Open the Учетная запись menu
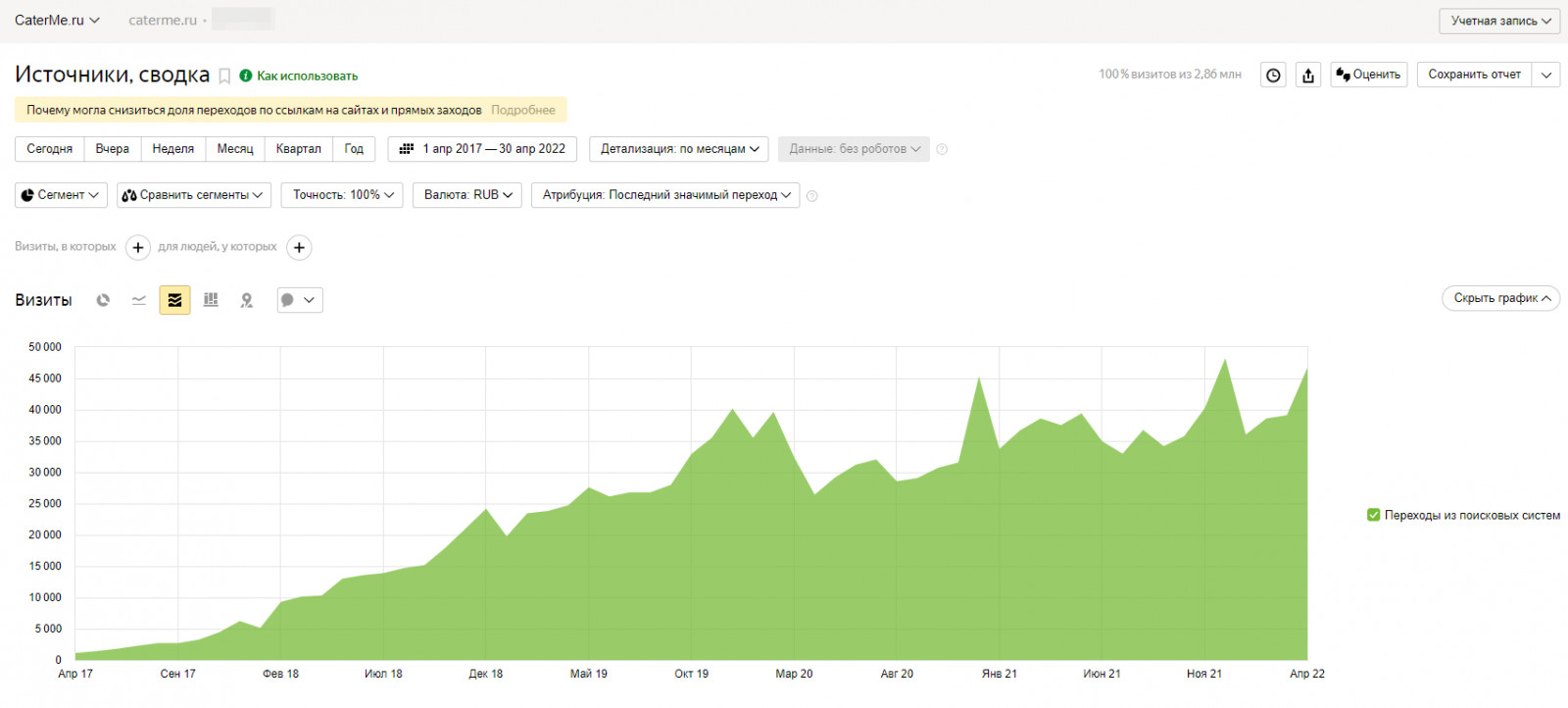Image resolution: width=1568 pixels, height=708 pixels. (x=1499, y=21)
